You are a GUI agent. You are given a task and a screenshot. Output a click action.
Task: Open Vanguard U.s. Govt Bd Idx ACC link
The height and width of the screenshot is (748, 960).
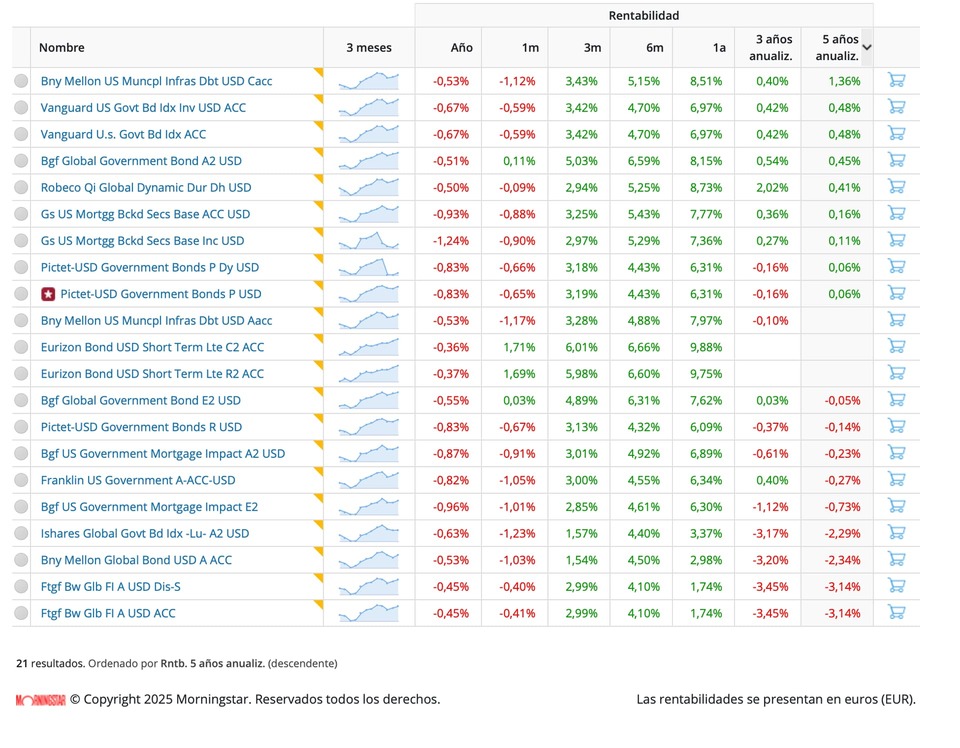coord(123,134)
